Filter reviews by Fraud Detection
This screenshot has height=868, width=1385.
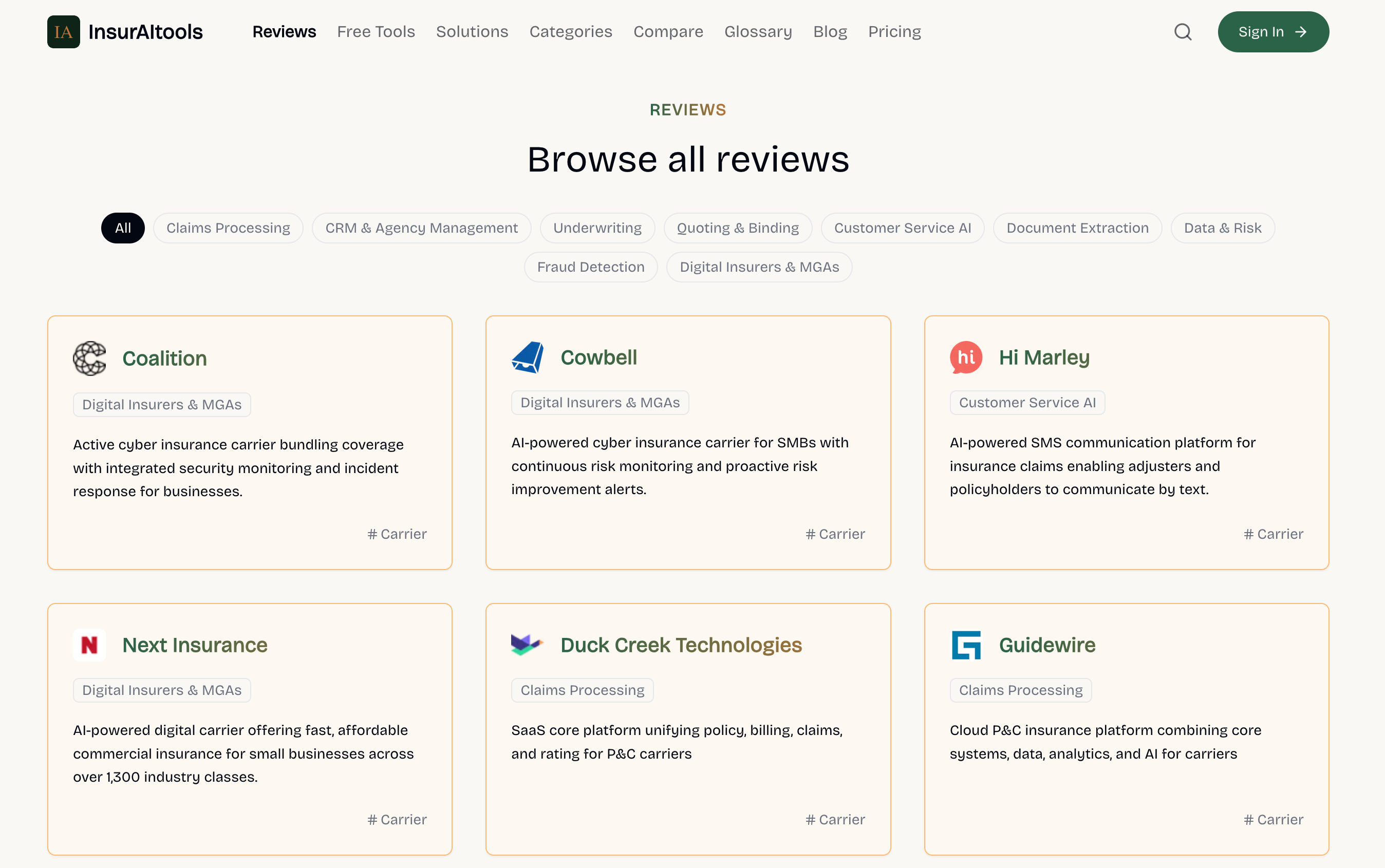click(591, 267)
